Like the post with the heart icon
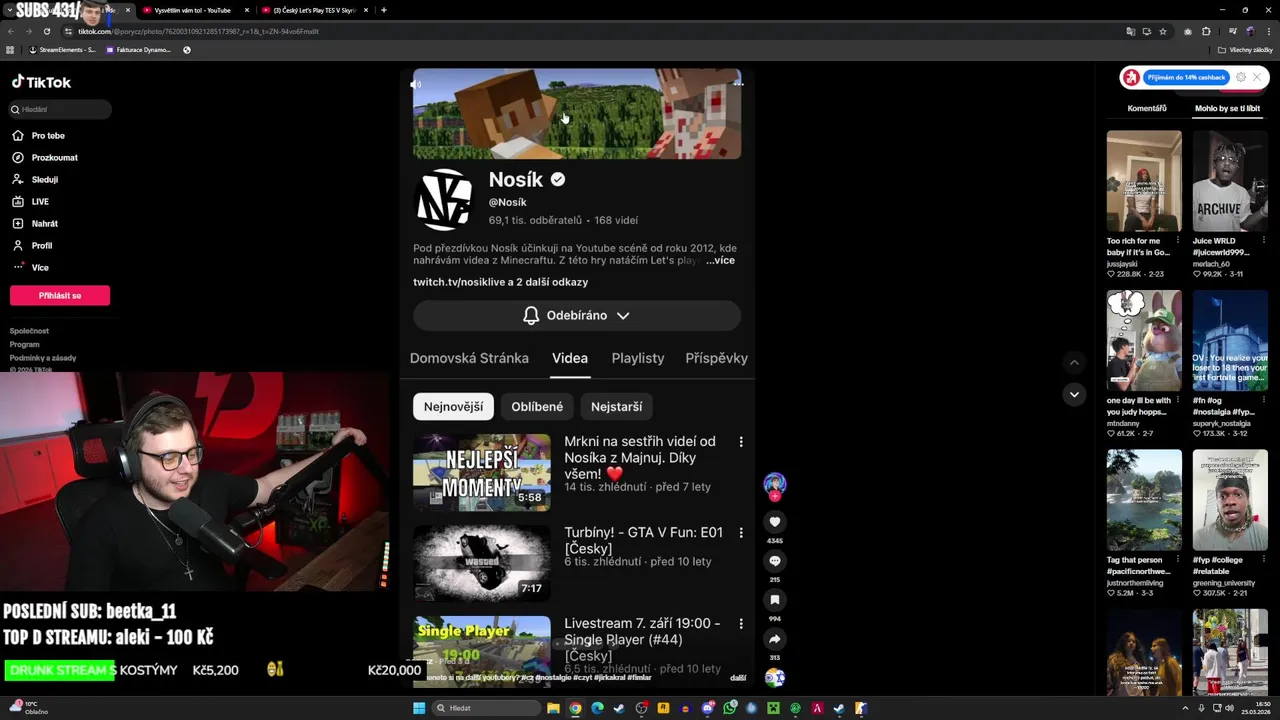The height and width of the screenshot is (720, 1280). coord(775,522)
